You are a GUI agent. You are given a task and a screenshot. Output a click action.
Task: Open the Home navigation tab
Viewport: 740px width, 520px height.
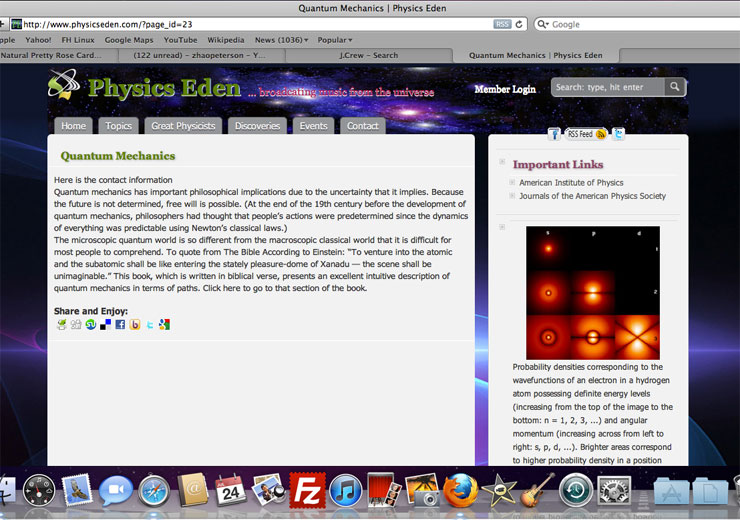click(x=73, y=126)
